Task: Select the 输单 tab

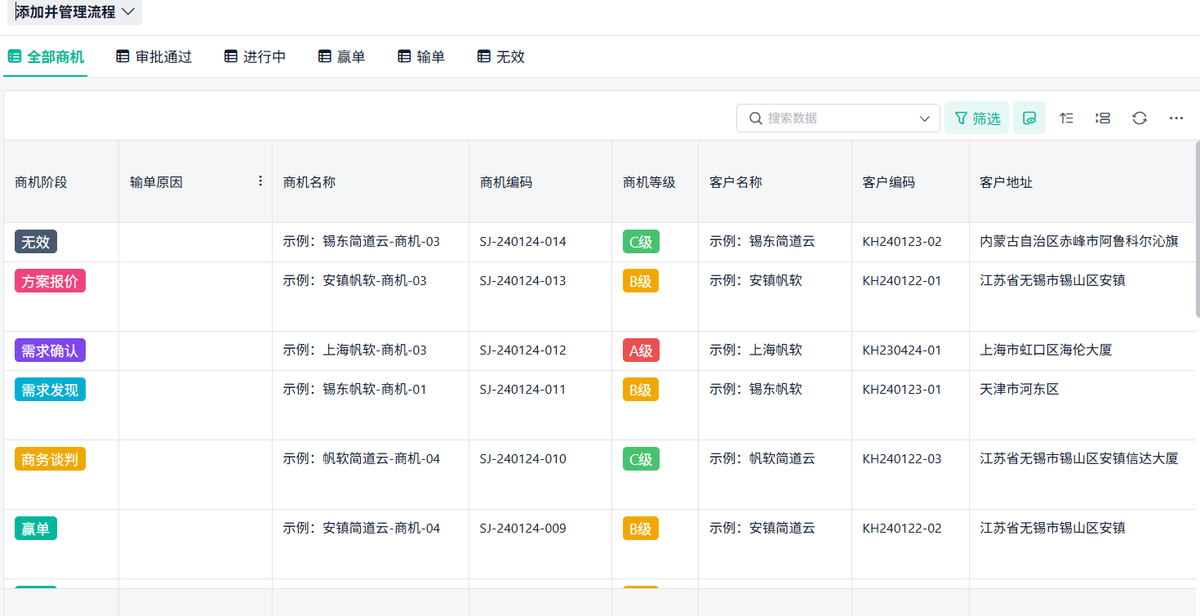Action: click(x=421, y=57)
